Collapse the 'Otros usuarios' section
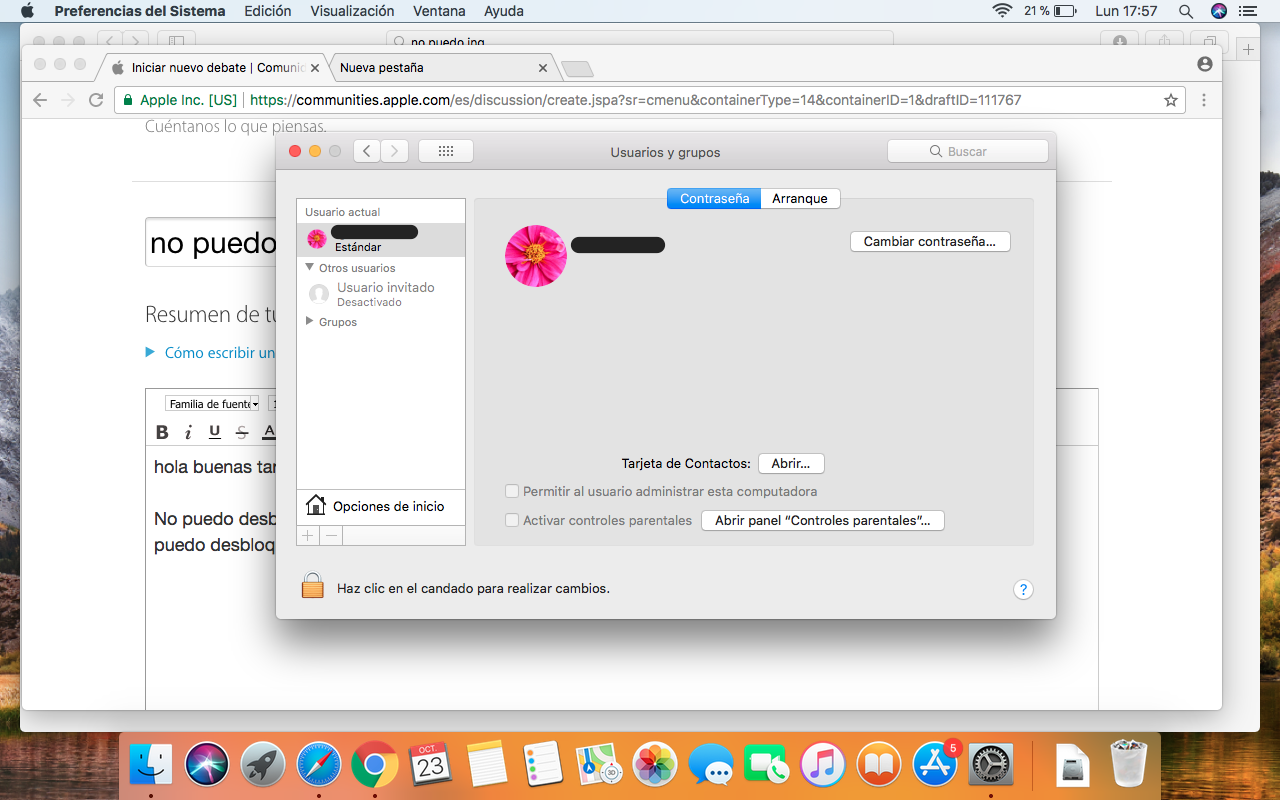 pyautogui.click(x=310, y=268)
